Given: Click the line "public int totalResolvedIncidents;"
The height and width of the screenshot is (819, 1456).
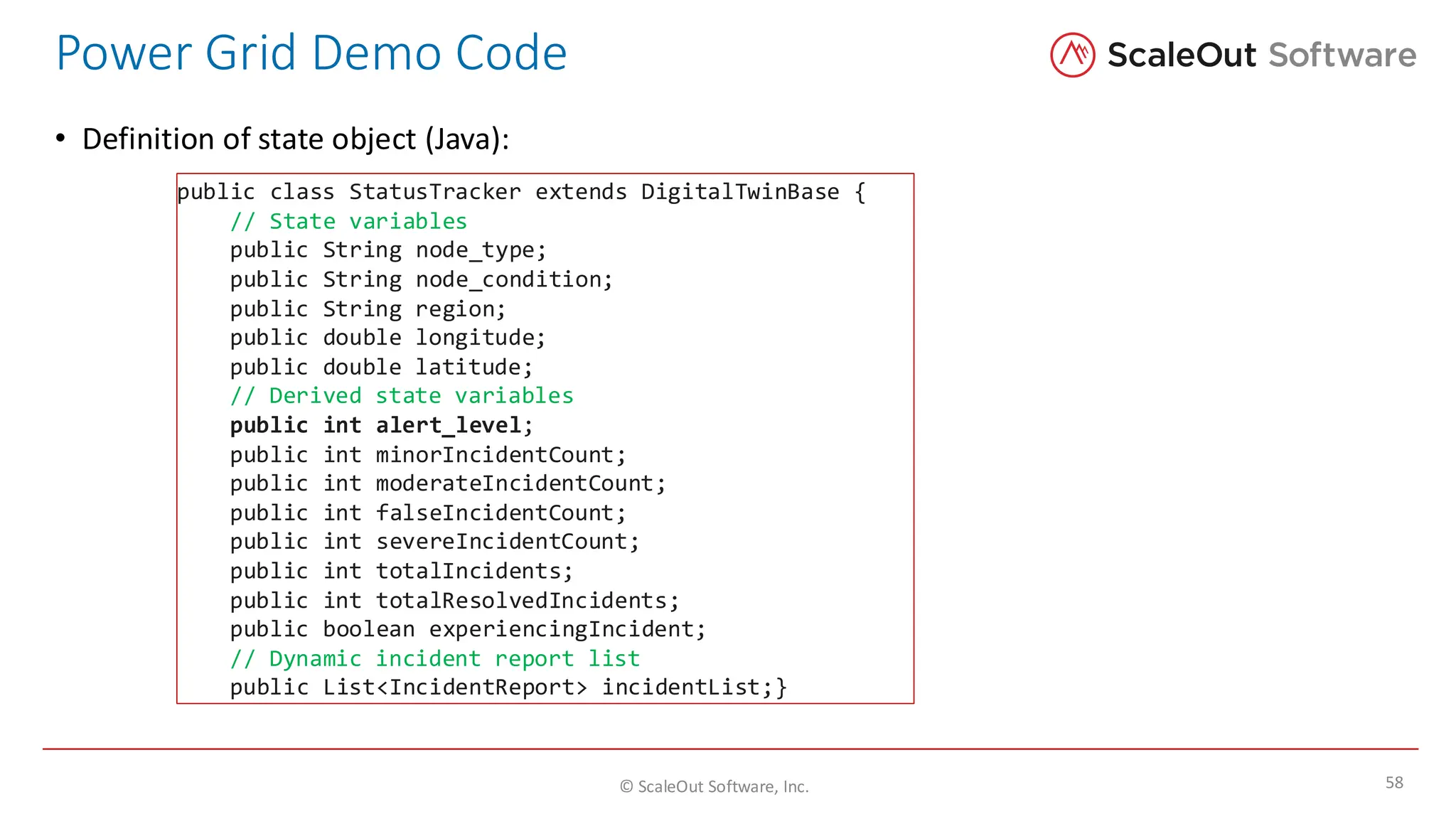Looking at the screenshot, I should (455, 601).
